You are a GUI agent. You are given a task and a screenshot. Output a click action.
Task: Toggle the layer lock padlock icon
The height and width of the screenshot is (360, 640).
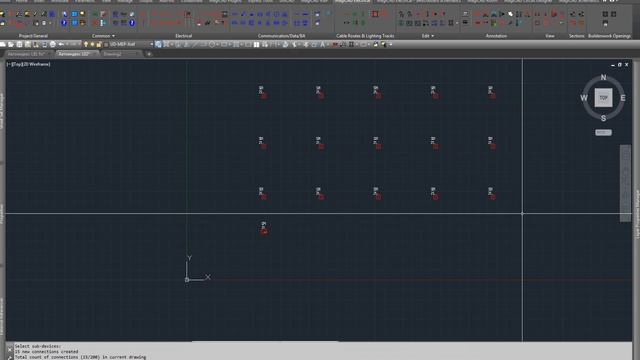pos(99,44)
